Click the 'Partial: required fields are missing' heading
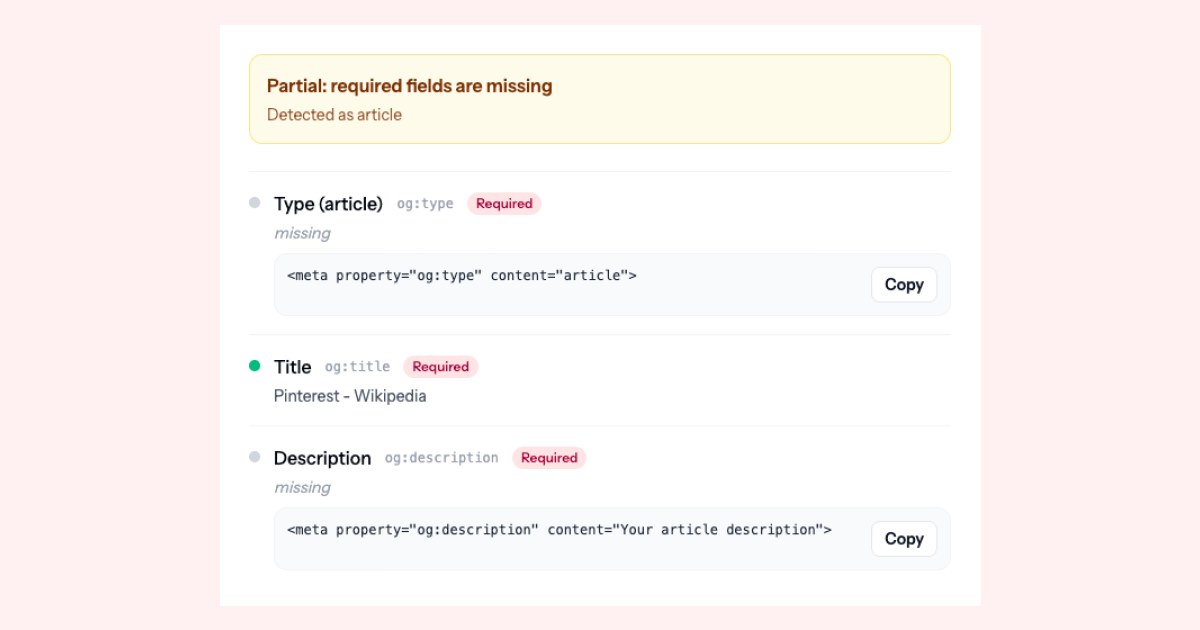 (409, 86)
